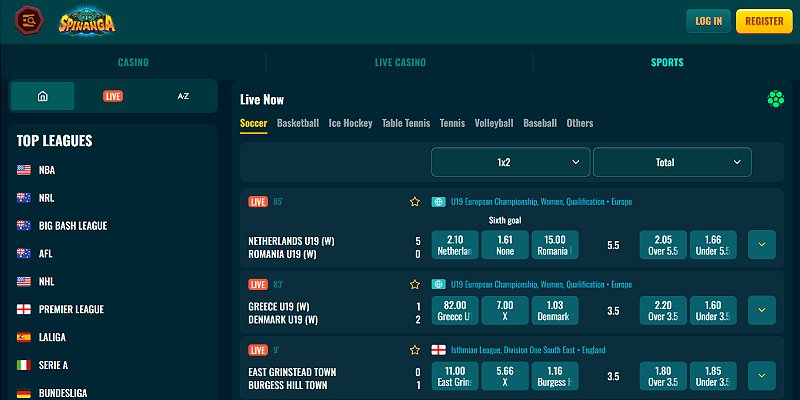Click the flag beside Big Bash League
This screenshot has width=800, height=400.
pyautogui.click(x=23, y=226)
